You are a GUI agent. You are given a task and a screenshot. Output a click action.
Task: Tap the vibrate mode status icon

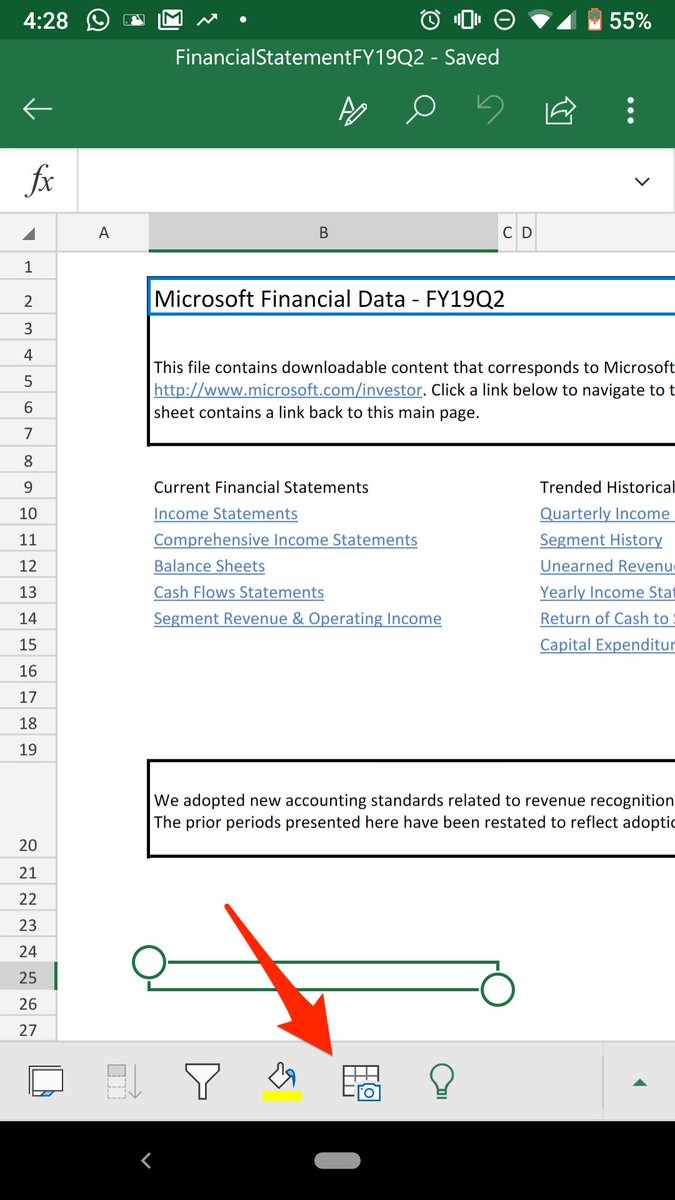coord(466,20)
